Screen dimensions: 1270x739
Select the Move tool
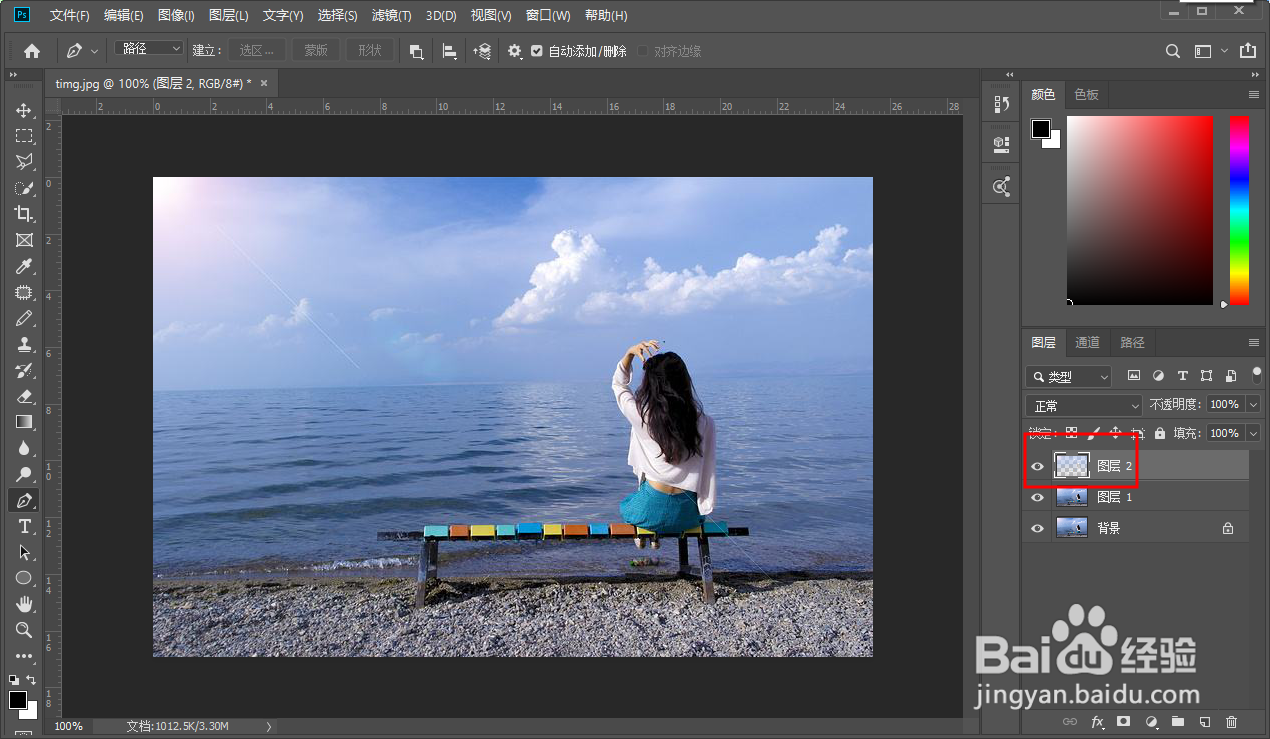24,109
